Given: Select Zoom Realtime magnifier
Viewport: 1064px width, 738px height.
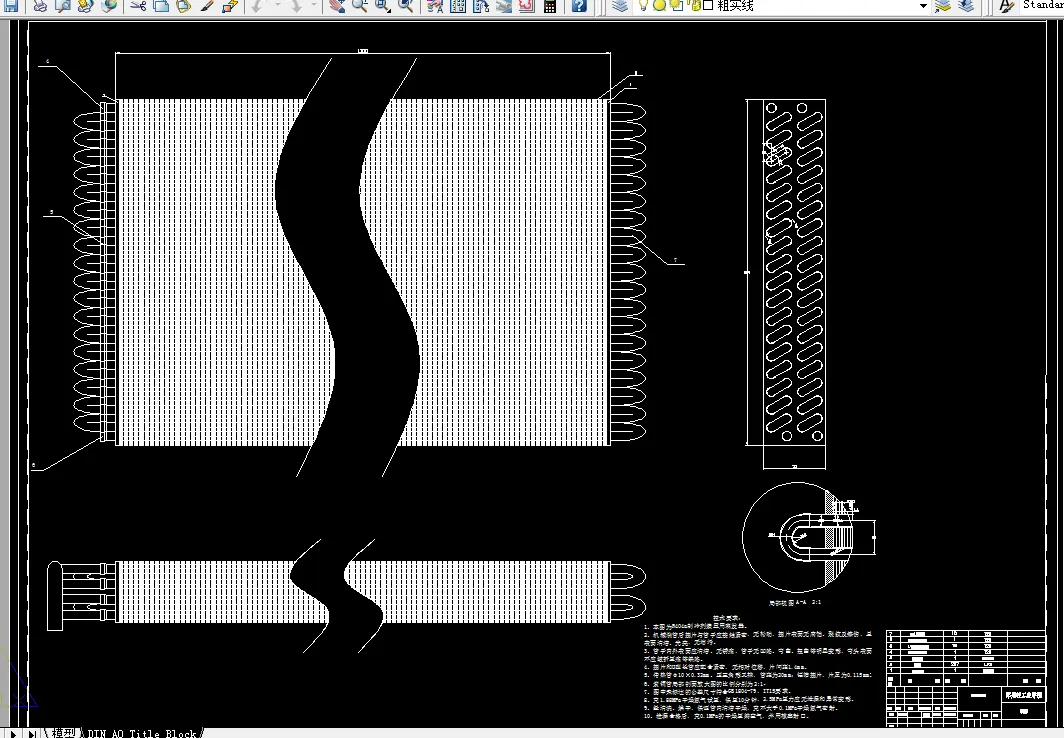Looking at the screenshot, I should pos(360,5).
